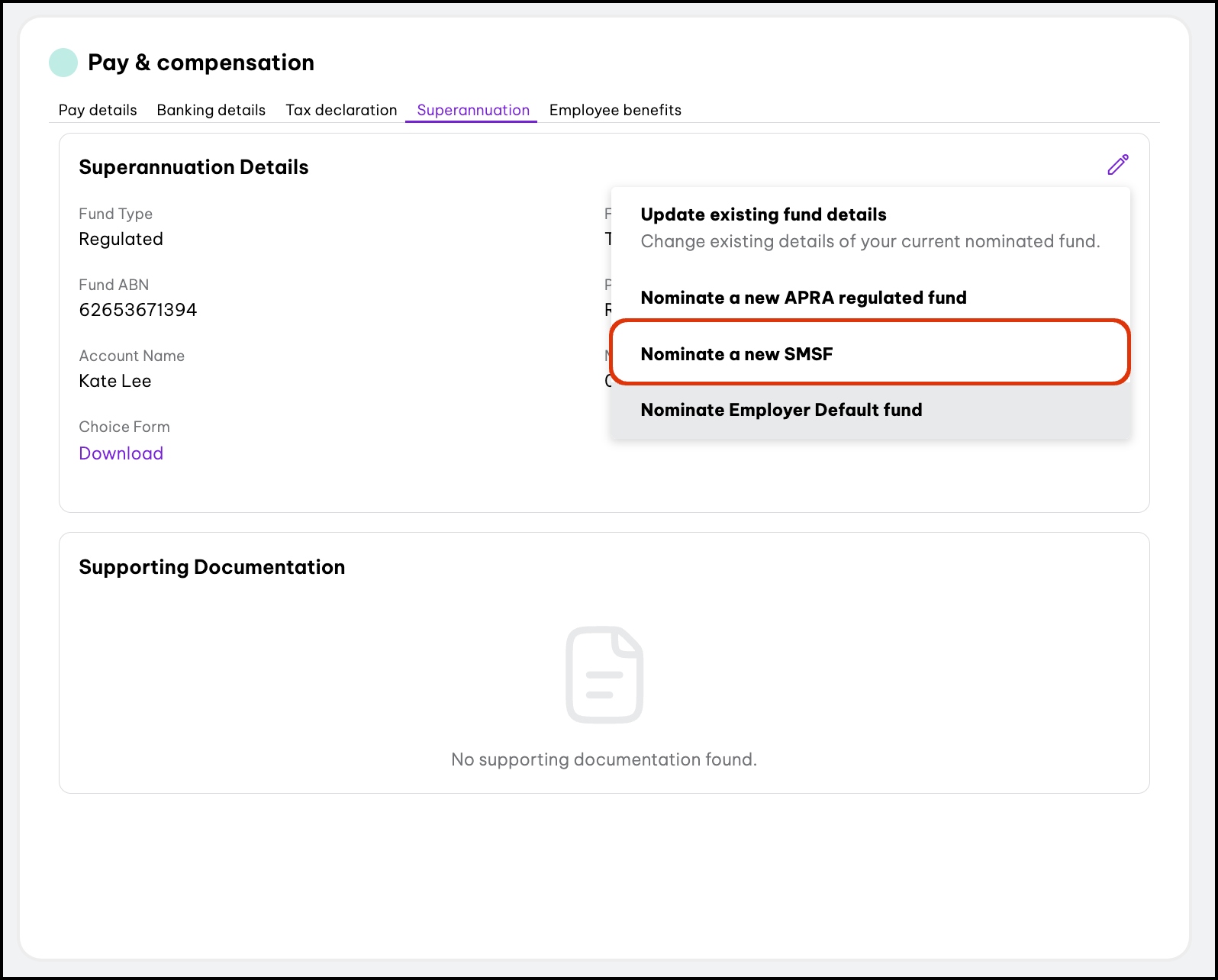Click the Pay & compensation page title
Viewport: 1218px width, 980px height.
201,63
